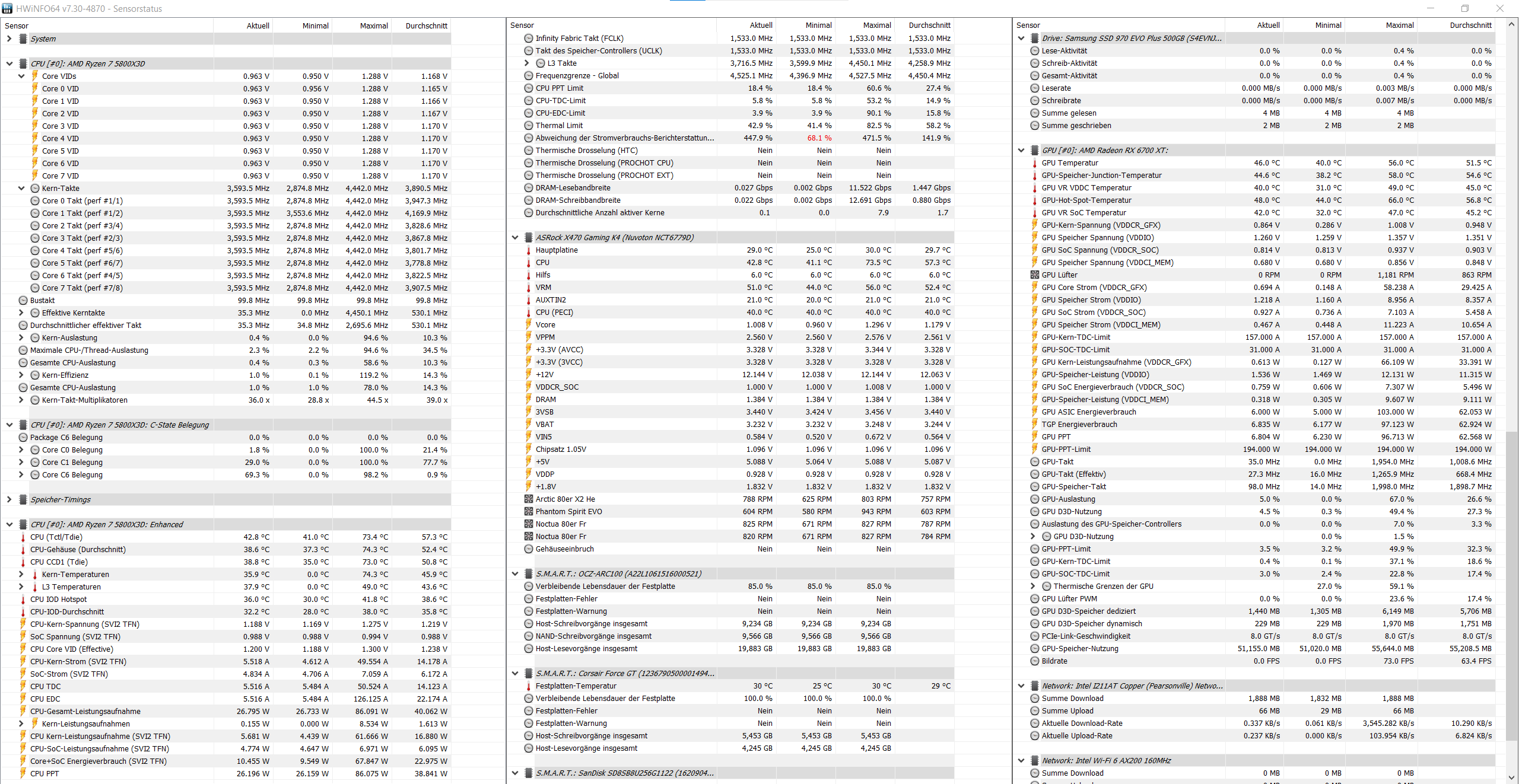Select the CPU PPT Limit row

tap(559, 88)
